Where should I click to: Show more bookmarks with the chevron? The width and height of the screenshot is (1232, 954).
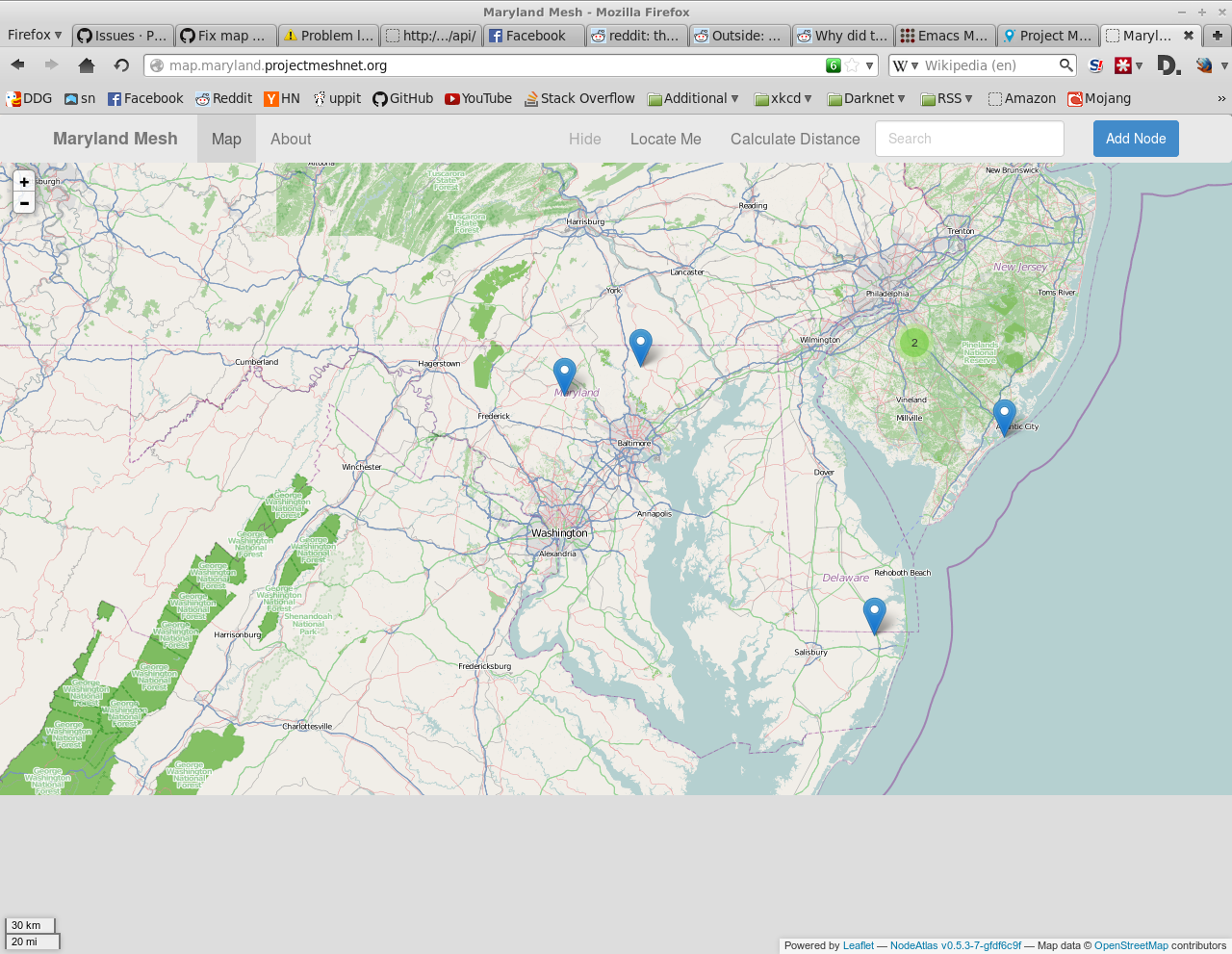click(1221, 98)
